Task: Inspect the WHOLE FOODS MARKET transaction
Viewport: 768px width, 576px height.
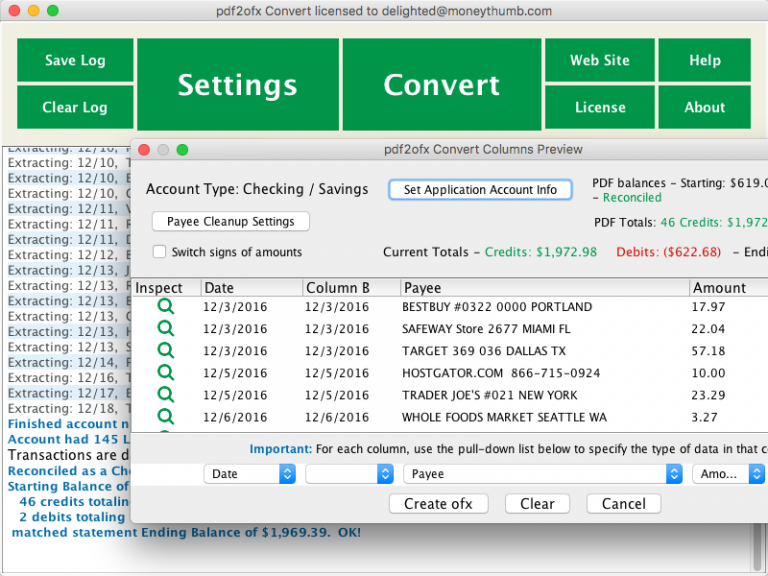Action: (x=166, y=417)
